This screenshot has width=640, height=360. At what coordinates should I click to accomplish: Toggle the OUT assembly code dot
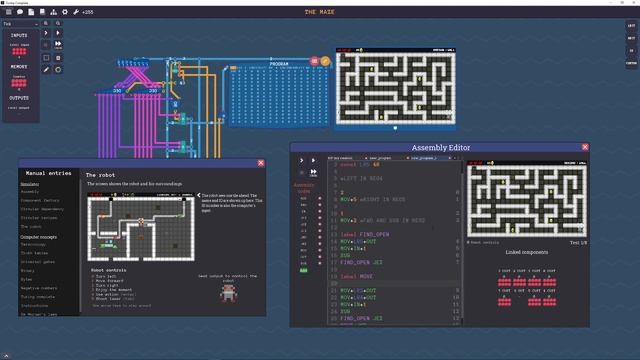click(320, 257)
